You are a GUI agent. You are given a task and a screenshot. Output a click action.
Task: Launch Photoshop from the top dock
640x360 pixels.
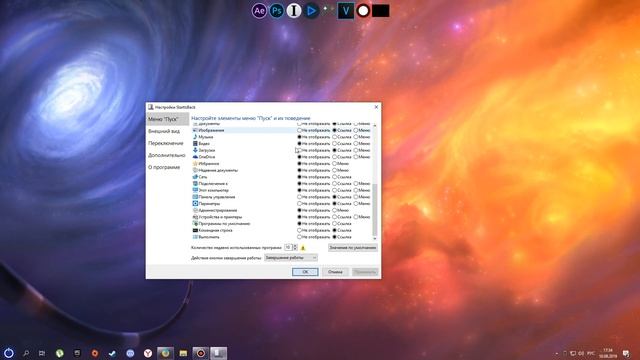[x=276, y=11]
